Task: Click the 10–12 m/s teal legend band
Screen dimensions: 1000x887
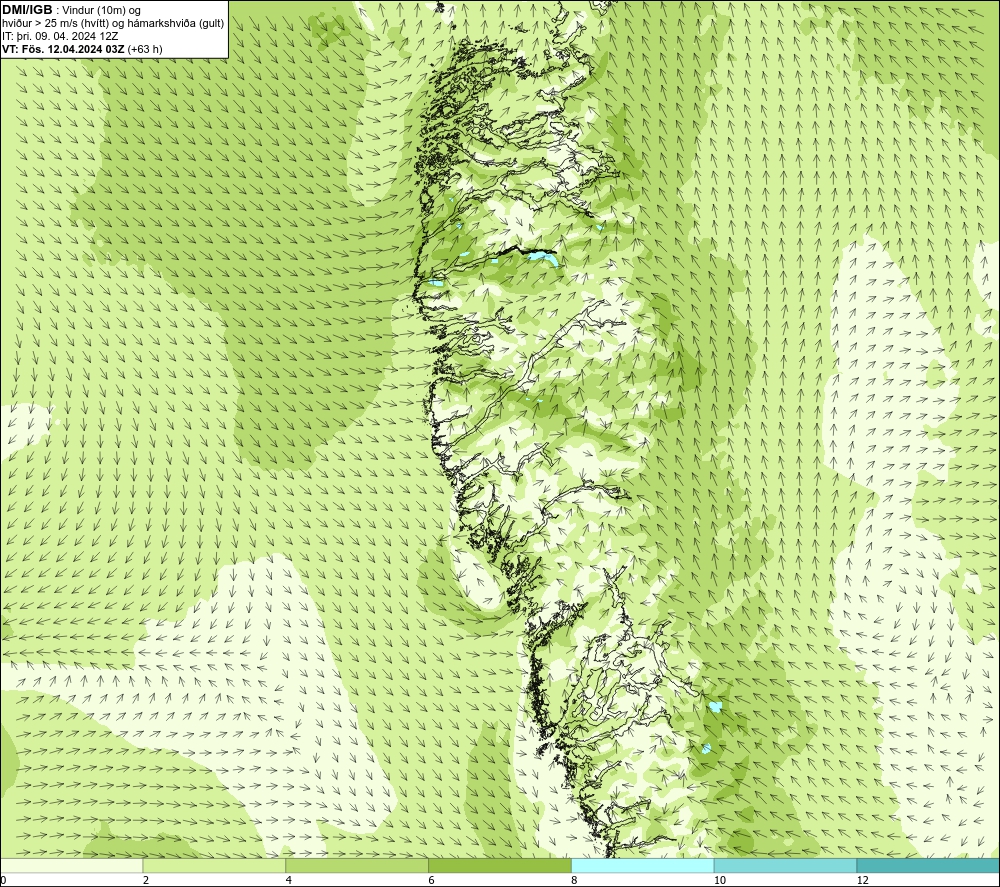Action: pyautogui.click(x=786, y=865)
